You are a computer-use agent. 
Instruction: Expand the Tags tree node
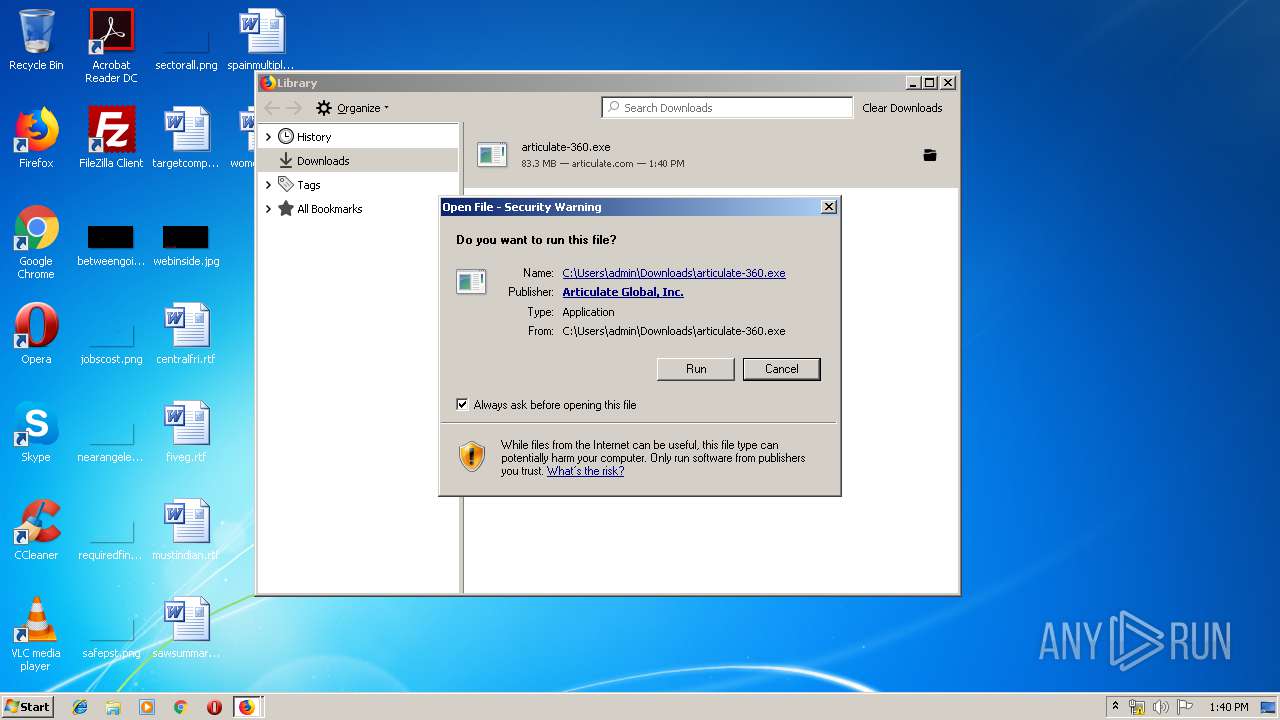[268, 185]
